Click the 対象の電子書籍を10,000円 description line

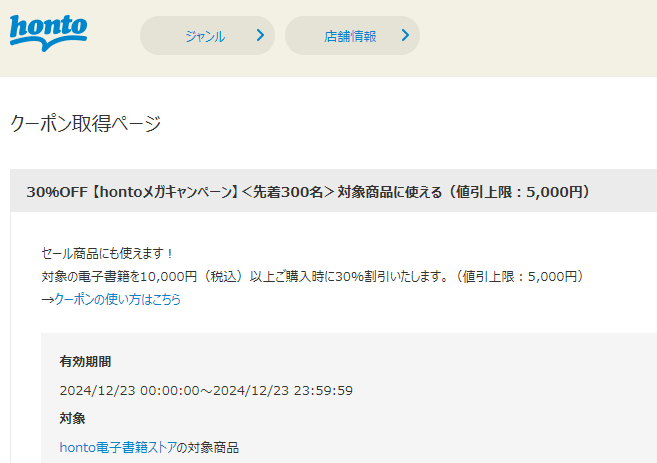[313, 277]
